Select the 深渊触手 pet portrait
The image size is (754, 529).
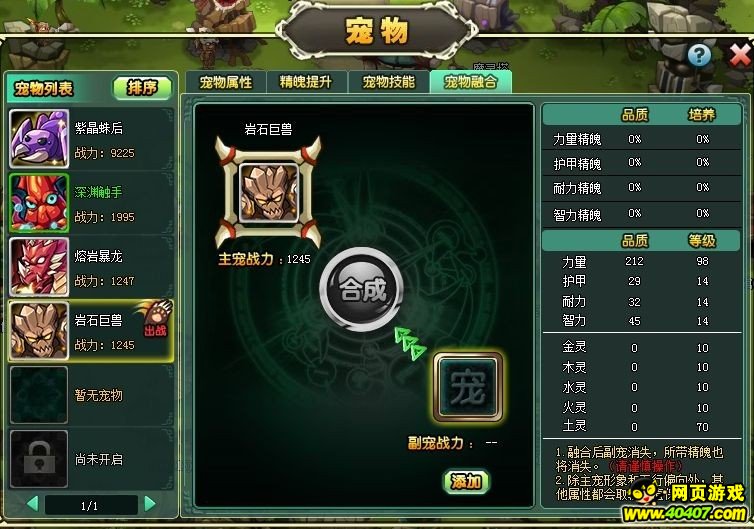tap(39, 203)
